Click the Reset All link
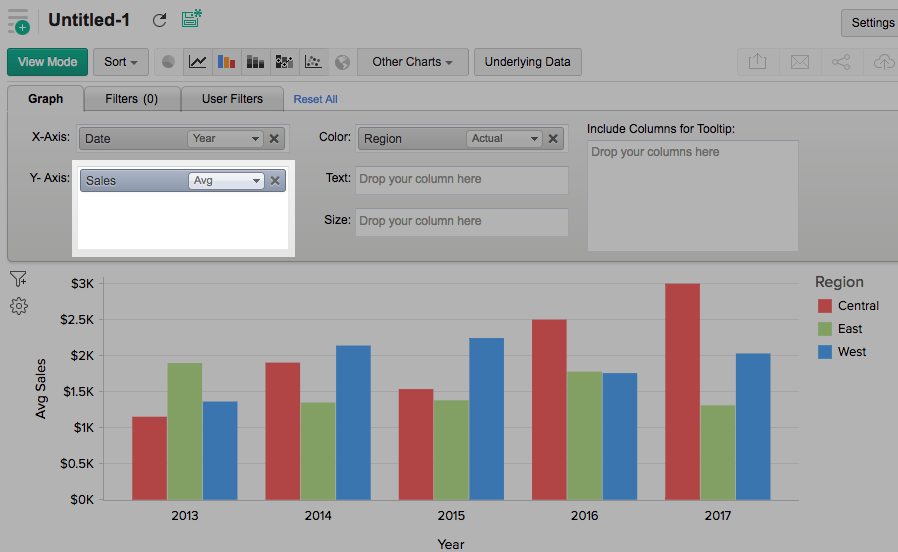This screenshot has width=898, height=552. (x=315, y=99)
